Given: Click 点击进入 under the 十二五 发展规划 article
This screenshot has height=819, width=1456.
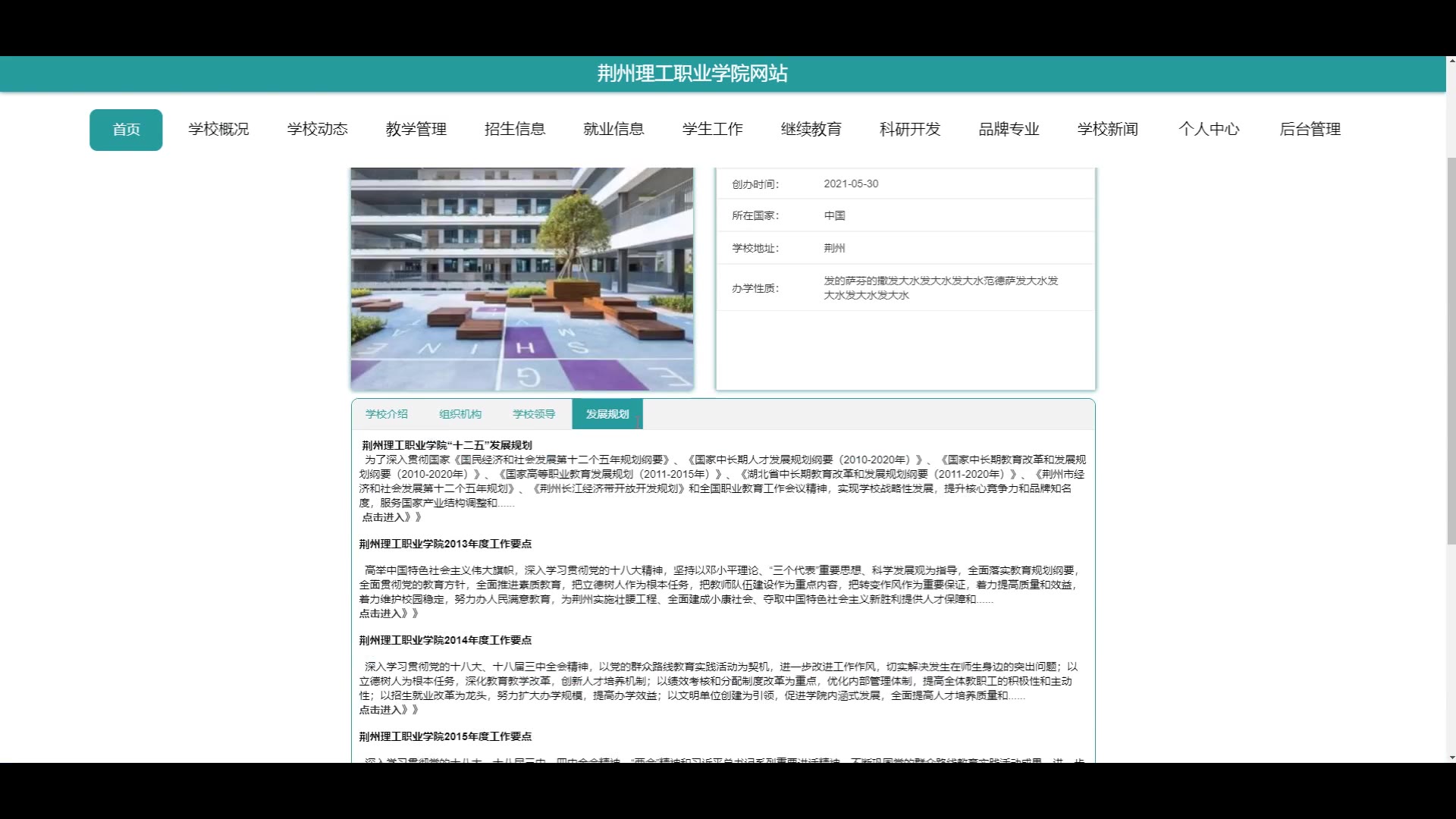Looking at the screenshot, I should [391, 517].
